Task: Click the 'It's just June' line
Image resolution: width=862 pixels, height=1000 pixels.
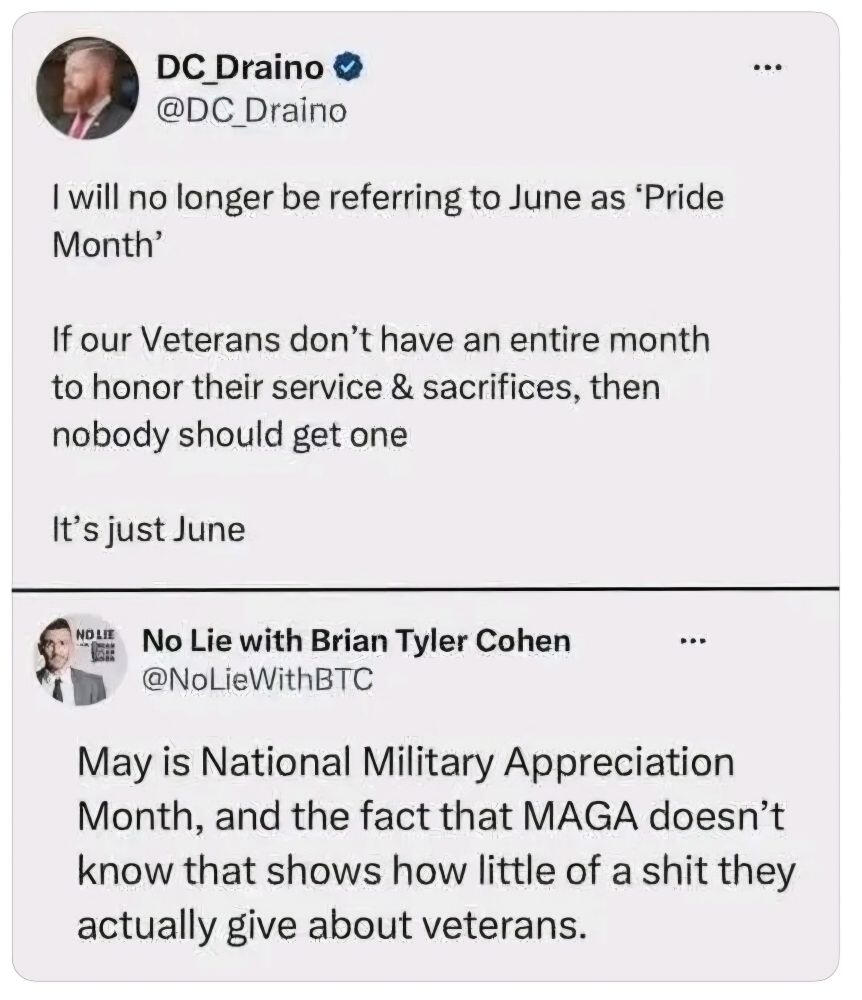Action: coord(149,530)
